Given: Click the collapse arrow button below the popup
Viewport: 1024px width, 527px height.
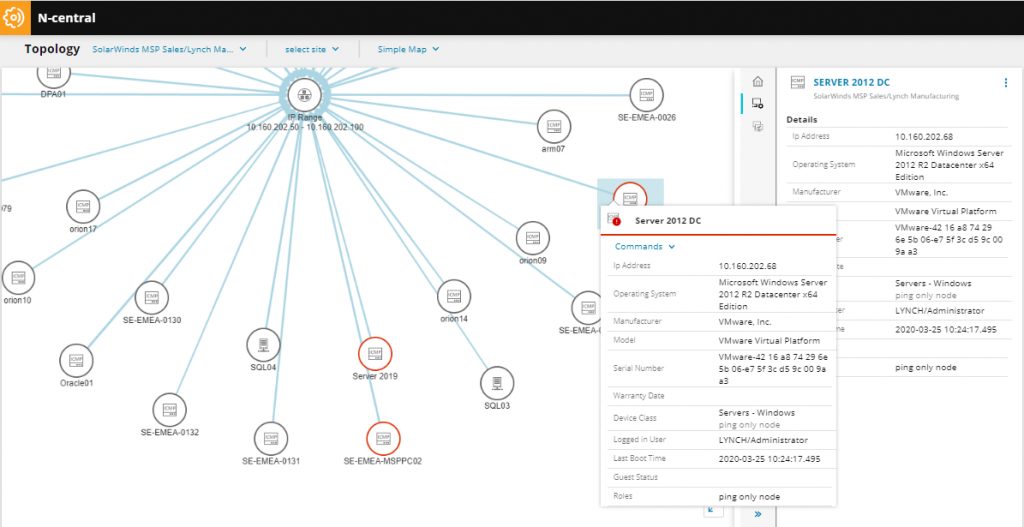Looking at the screenshot, I should tap(711, 510).
